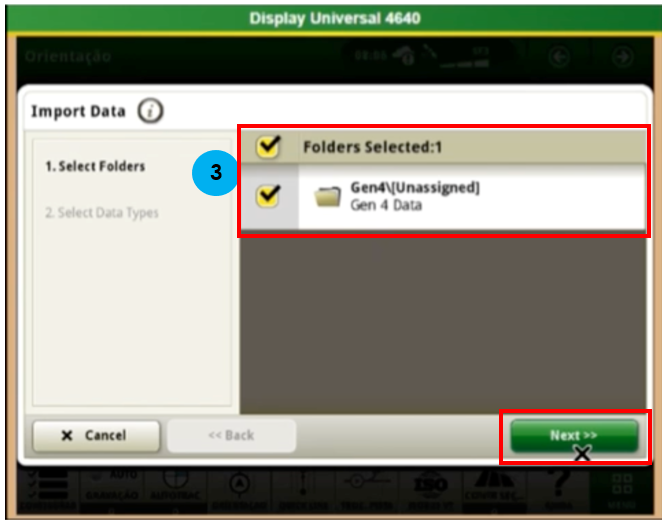Go to step 1. Select Folders
The width and height of the screenshot is (669, 524).
click(x=95, y=167)
